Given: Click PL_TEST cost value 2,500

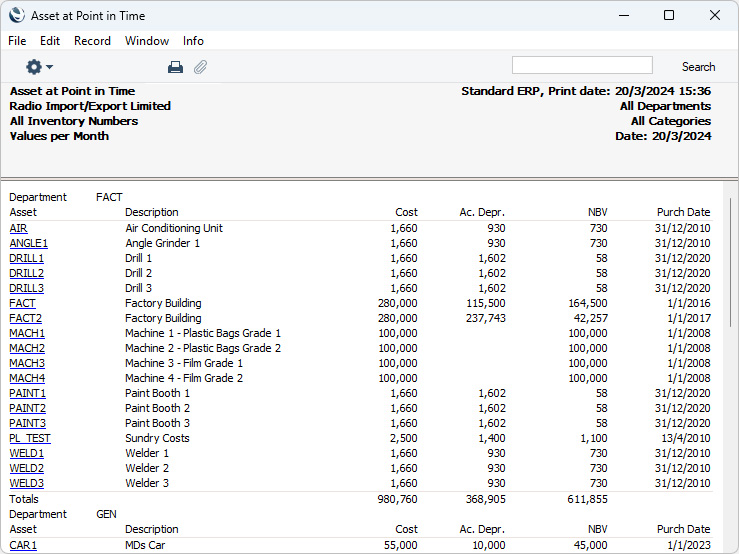Looking at the screenshot, I should (x=403, y=438).
